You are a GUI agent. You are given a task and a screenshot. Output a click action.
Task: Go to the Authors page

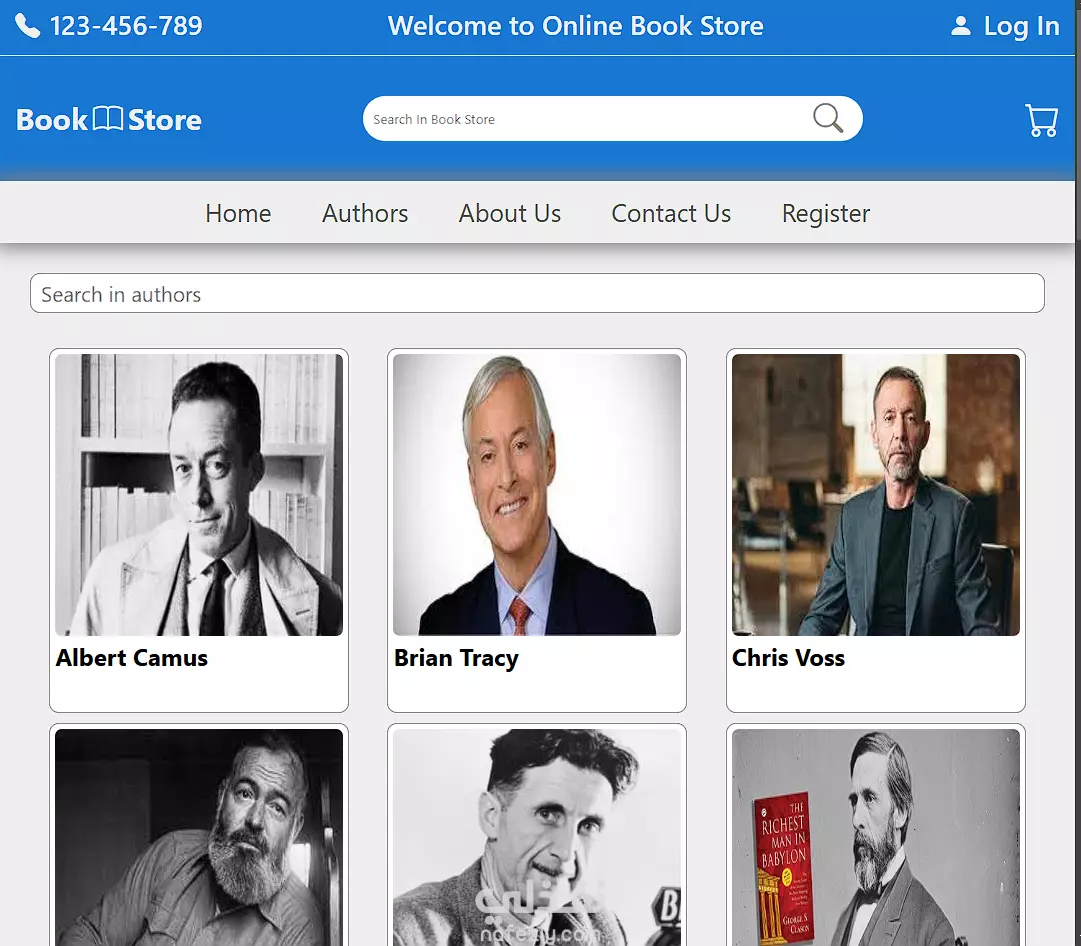[x=365, y=213]
